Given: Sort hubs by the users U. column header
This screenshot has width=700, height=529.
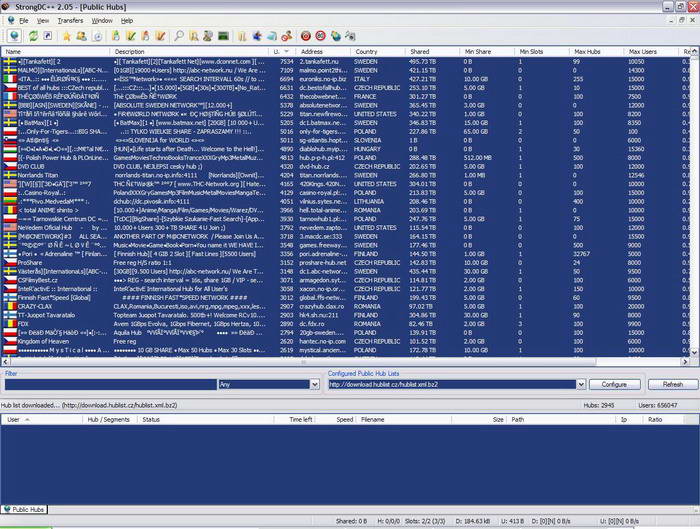Looking at the screenshot, I should 281,52.
